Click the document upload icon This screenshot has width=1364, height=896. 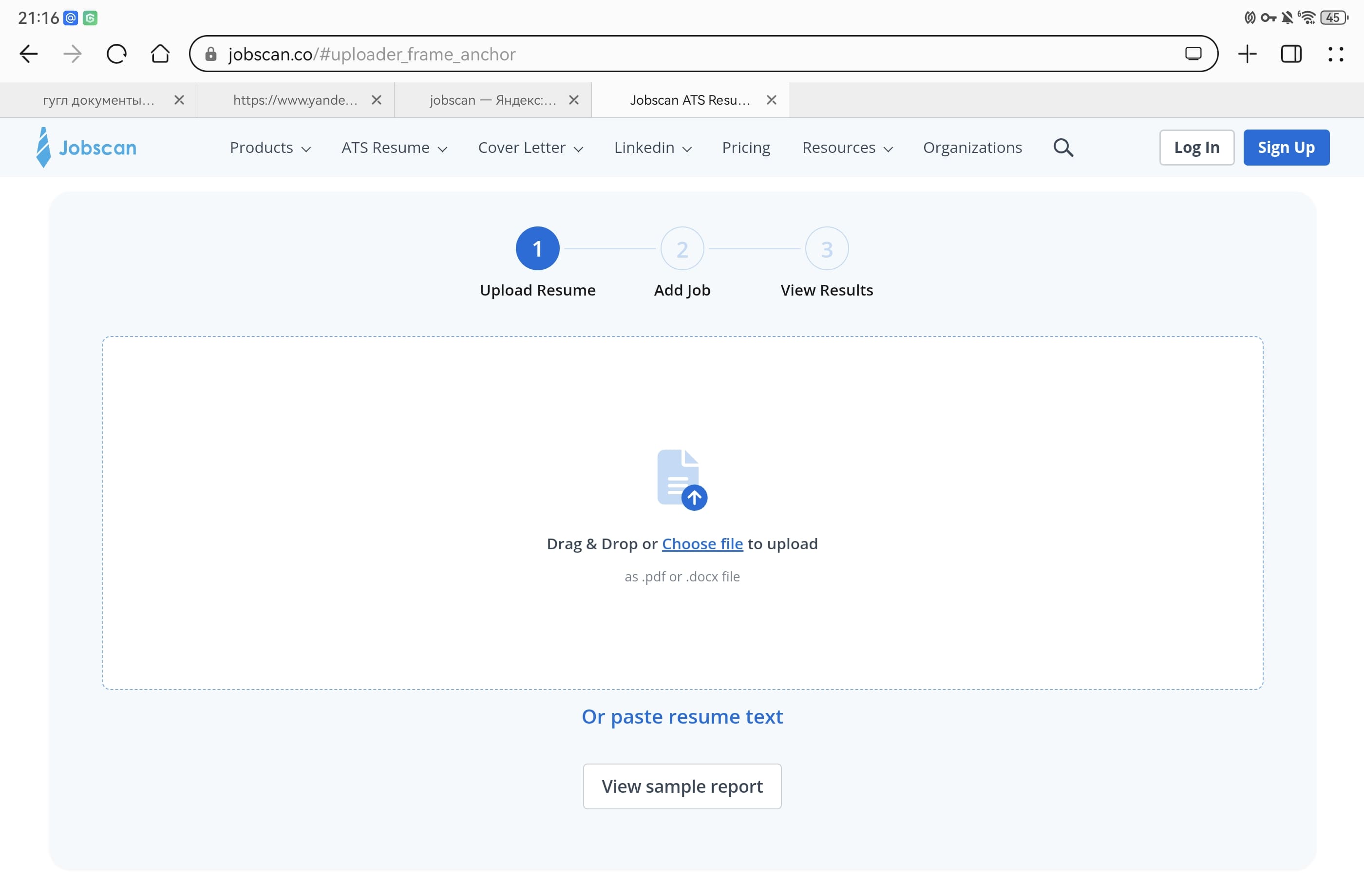coord(682,480)
